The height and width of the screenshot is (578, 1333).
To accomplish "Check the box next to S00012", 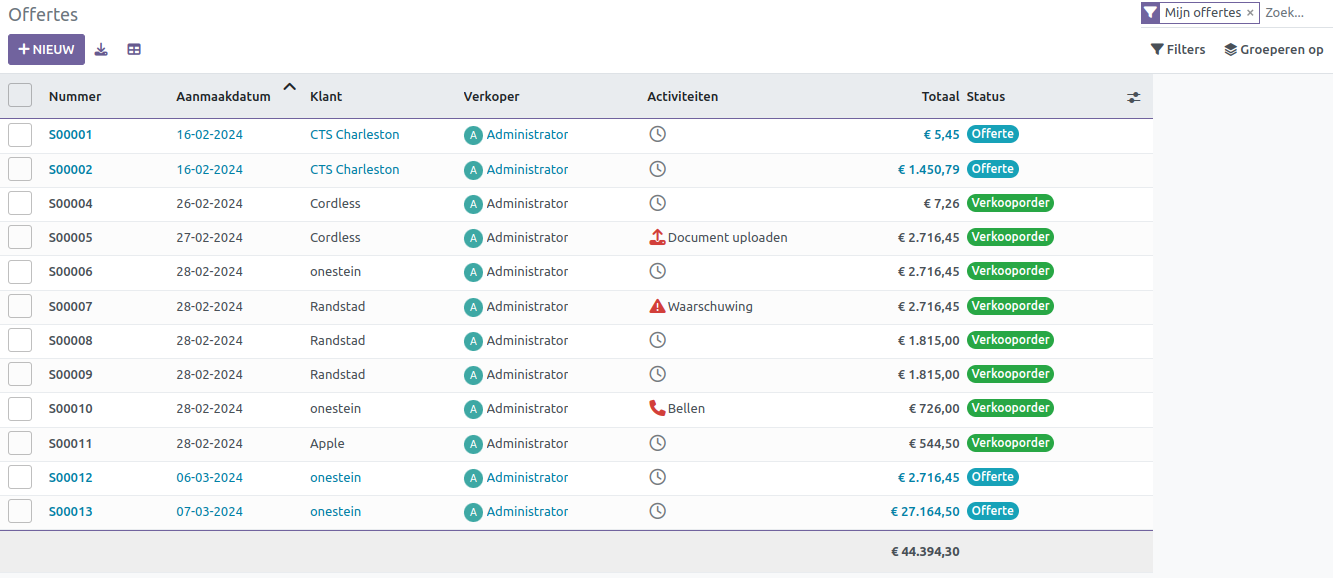I will pos(20,477).
